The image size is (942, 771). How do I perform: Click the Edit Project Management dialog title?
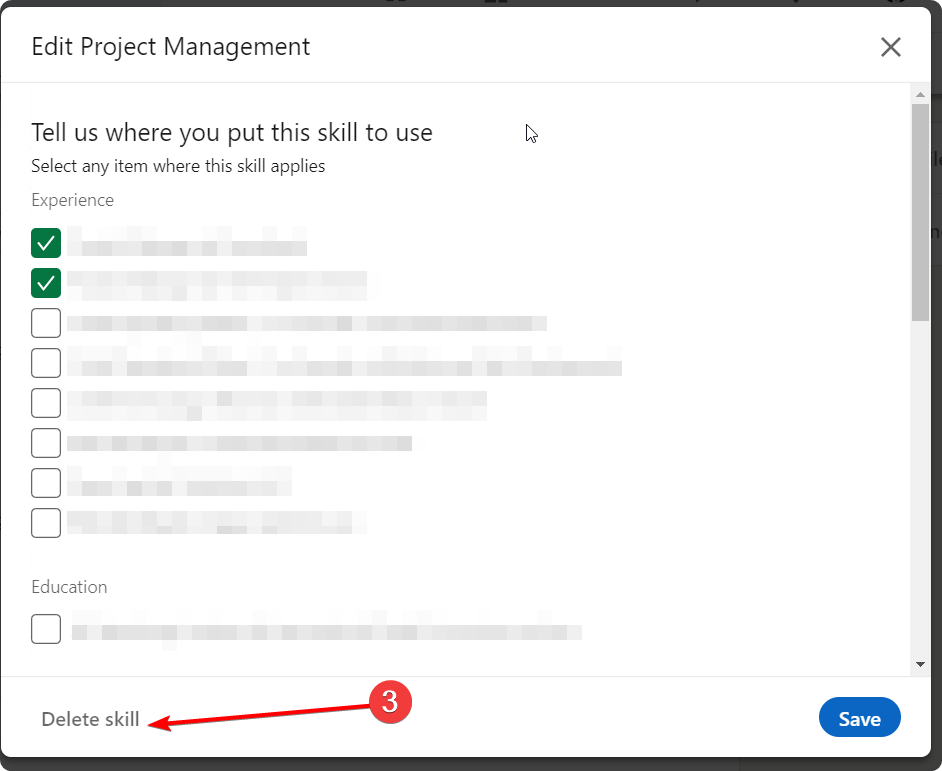click(170, 47)
